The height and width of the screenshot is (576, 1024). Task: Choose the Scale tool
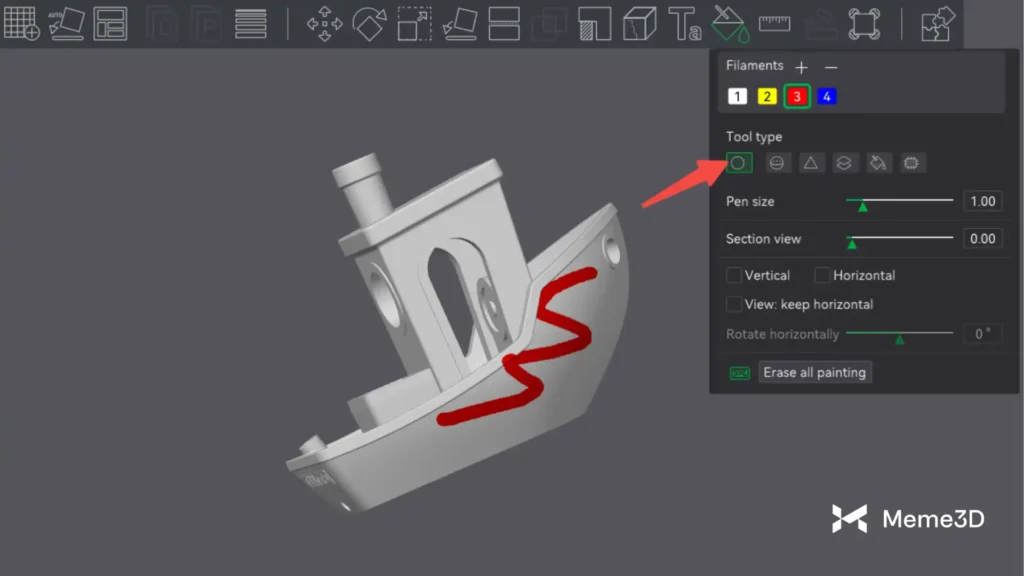point(414,23)
